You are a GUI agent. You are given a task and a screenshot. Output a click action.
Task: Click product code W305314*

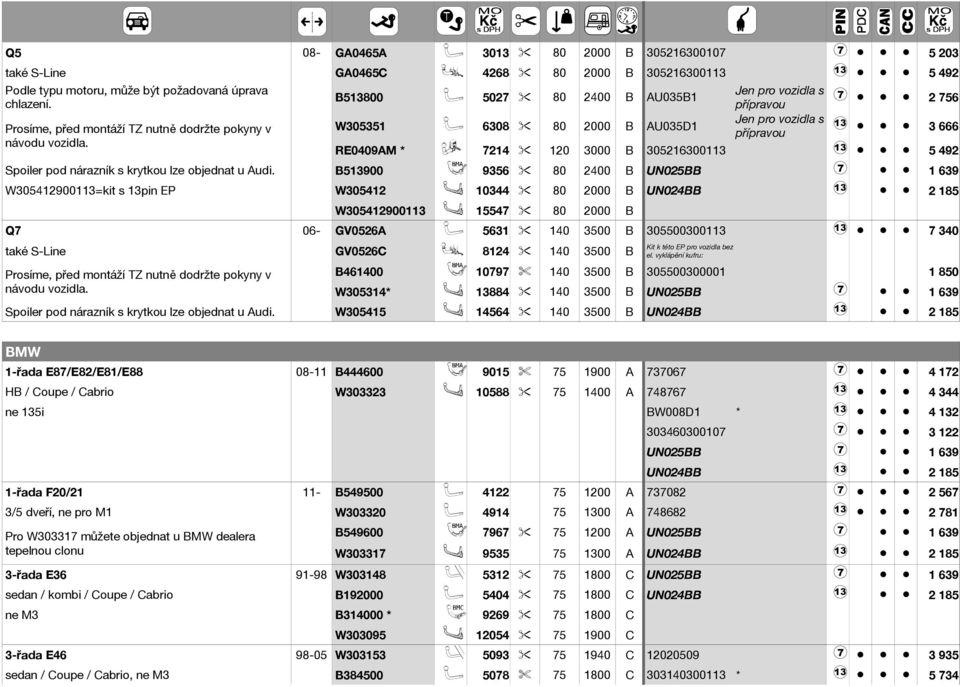[x=362, y=292]
